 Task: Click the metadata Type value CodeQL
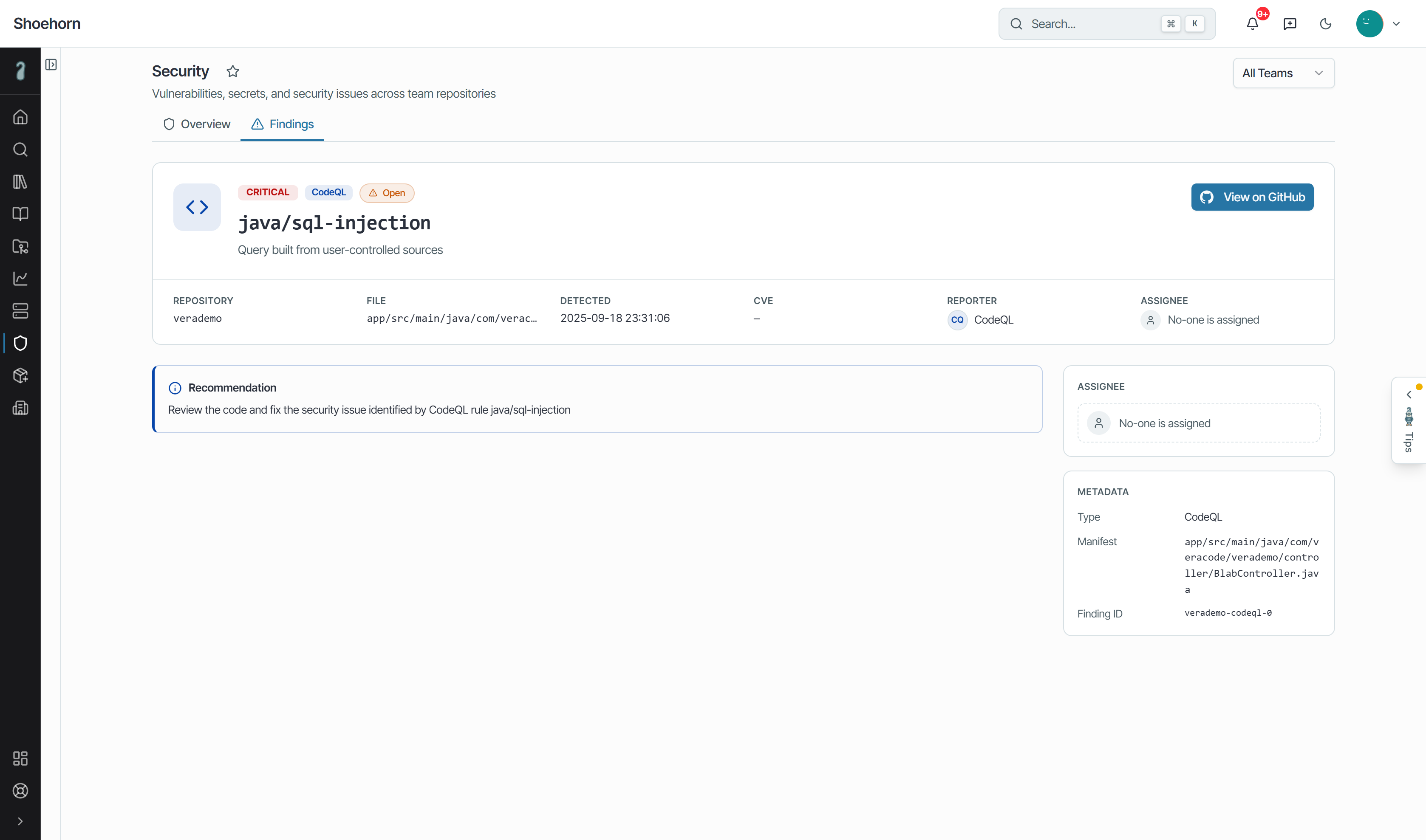click(x=1203, y=517)
